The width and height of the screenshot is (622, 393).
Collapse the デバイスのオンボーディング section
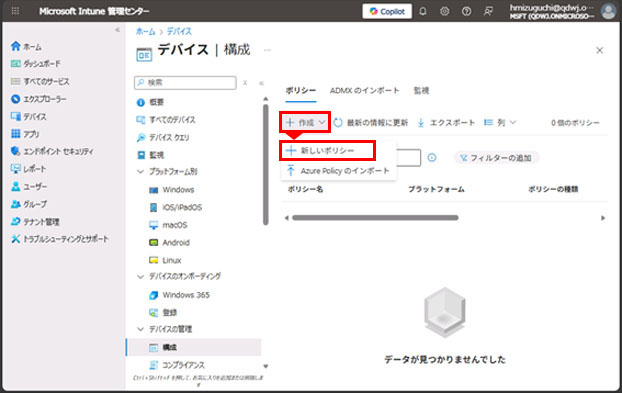(140, 276)
